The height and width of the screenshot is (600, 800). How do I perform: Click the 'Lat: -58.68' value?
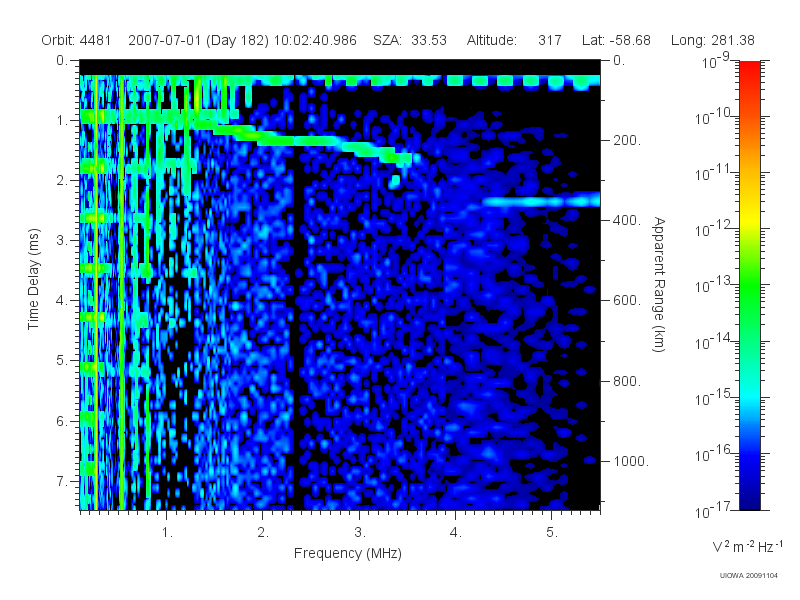pos(616,40)
